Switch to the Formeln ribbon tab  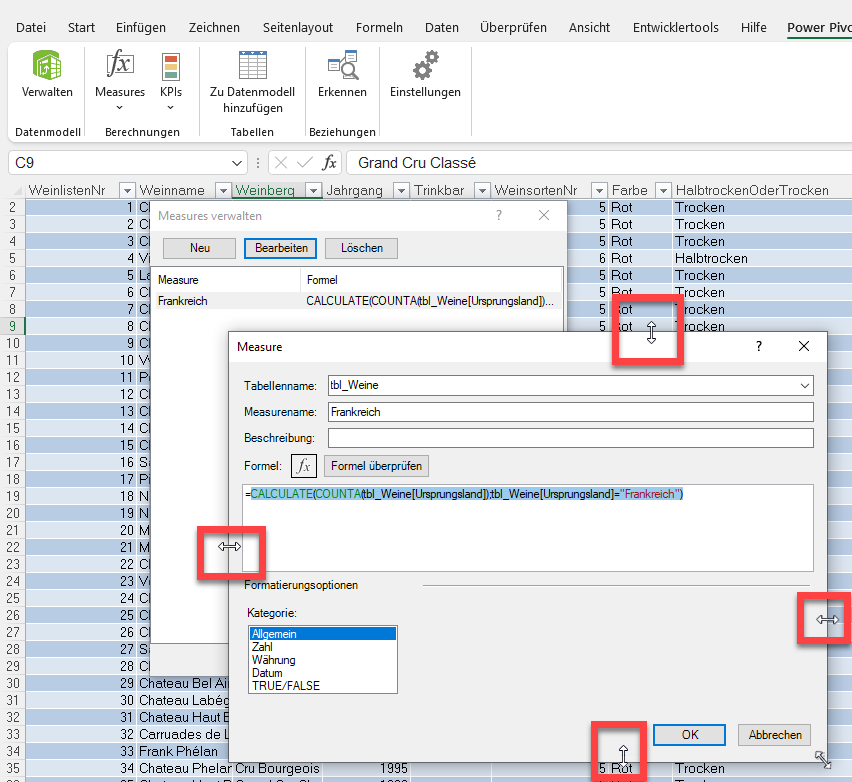point(379,28)
